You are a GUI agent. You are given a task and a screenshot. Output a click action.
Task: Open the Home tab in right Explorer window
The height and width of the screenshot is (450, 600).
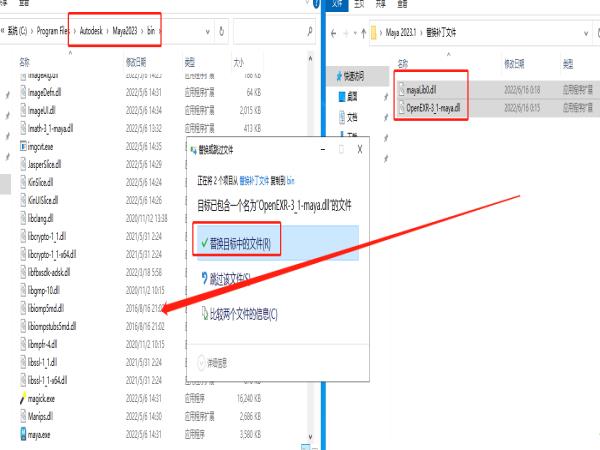[359, 5]
